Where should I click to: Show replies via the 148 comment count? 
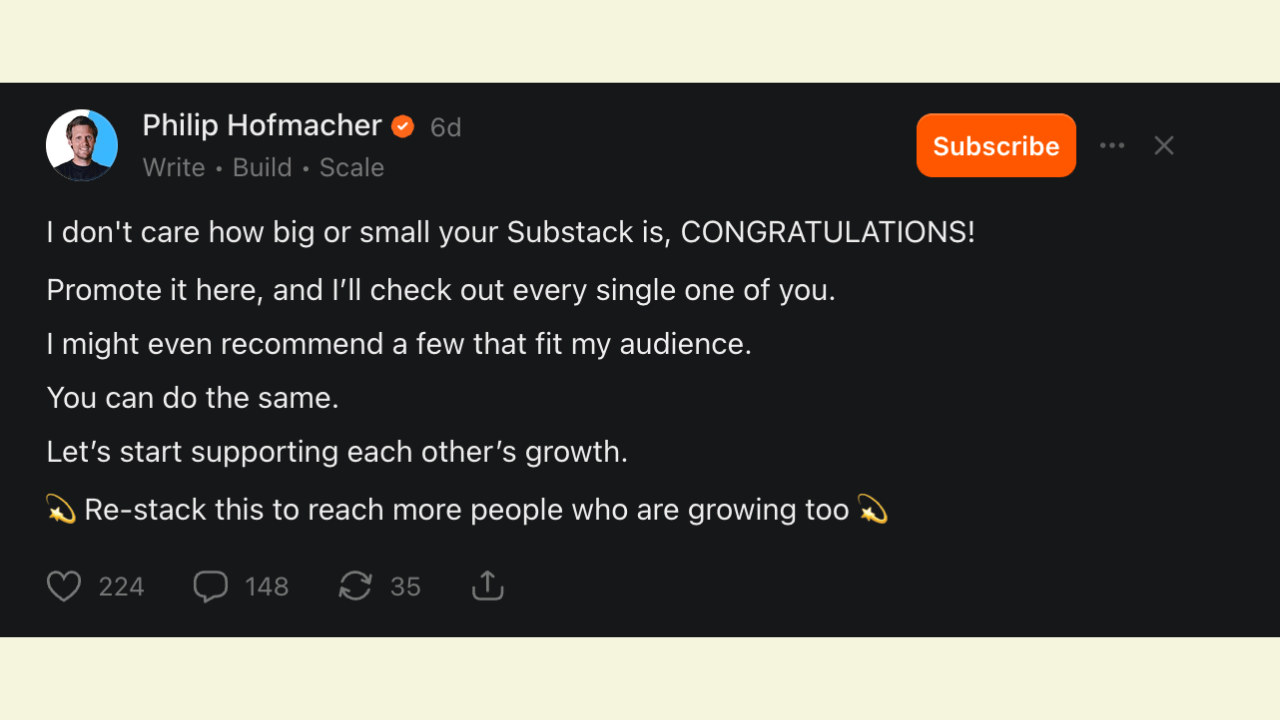tap(267, 587)
